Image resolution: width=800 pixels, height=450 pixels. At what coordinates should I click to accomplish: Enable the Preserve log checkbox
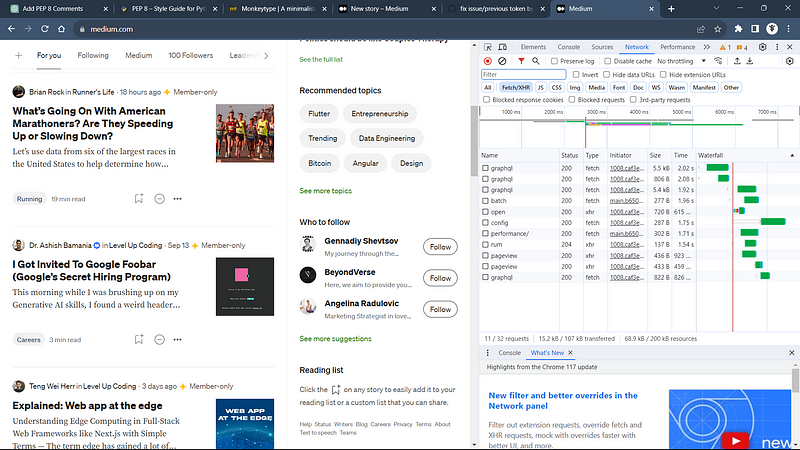pyautogui.click(x=554, y=61)
